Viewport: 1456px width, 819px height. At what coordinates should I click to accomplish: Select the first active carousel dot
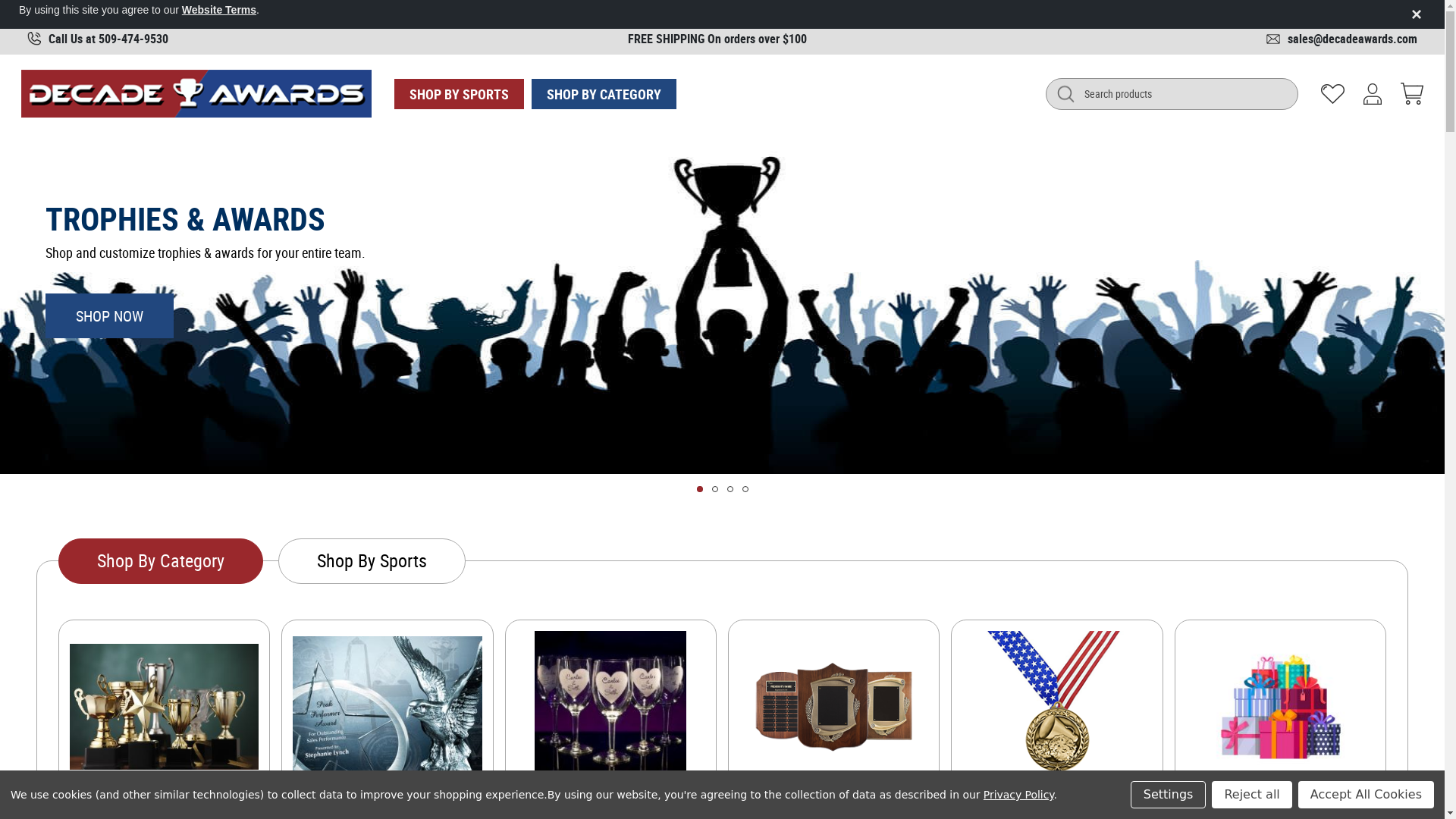[700, 489]
